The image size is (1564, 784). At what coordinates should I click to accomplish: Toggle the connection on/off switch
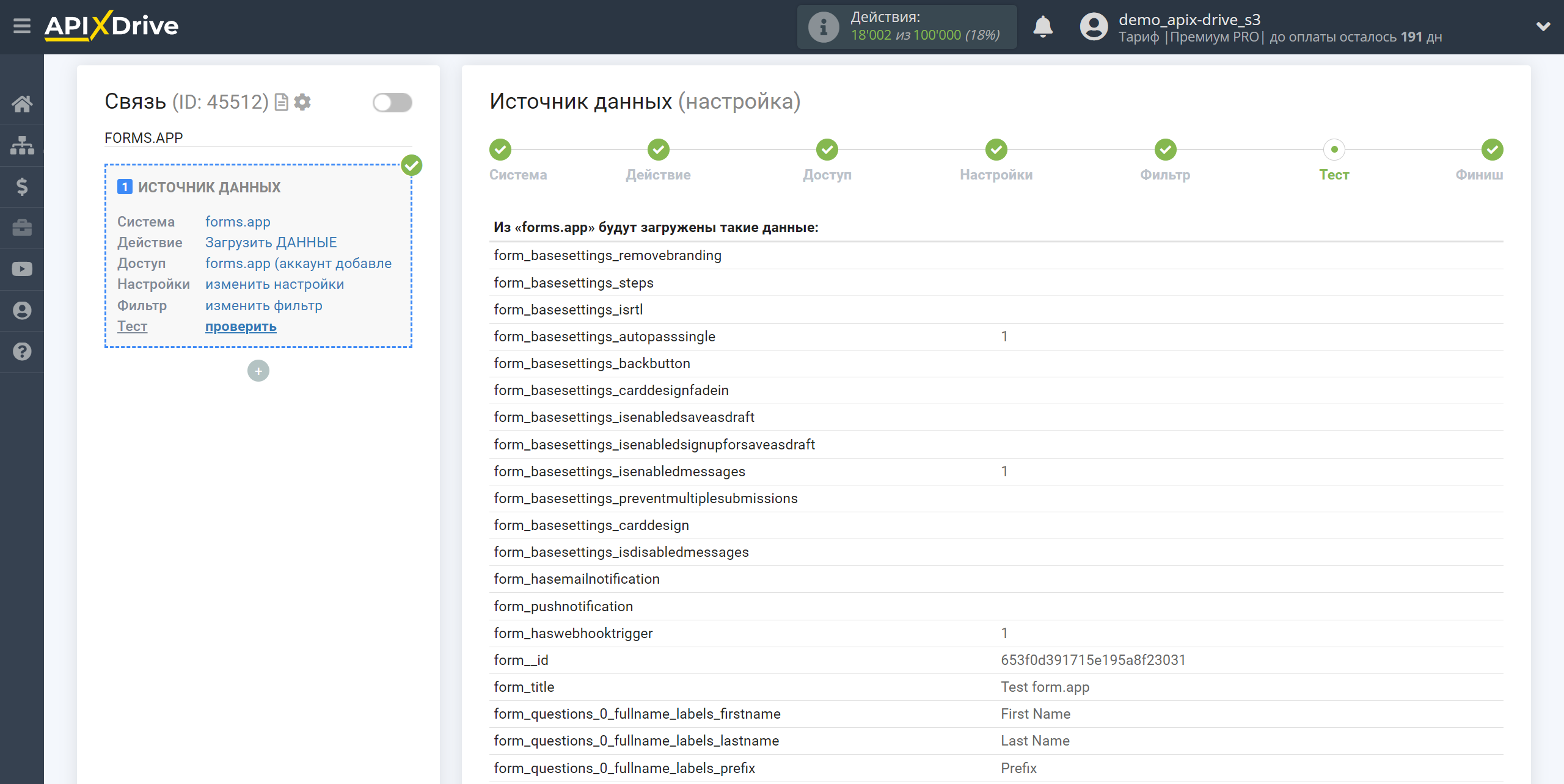pos(392,103)
